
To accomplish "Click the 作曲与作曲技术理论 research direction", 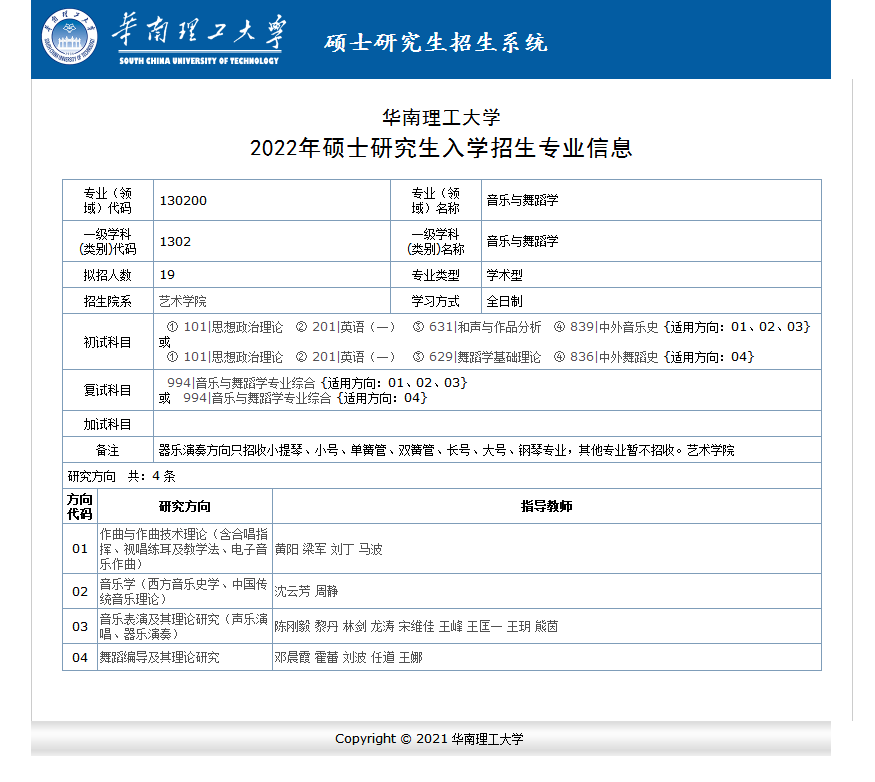I will [x=184, y=549].
